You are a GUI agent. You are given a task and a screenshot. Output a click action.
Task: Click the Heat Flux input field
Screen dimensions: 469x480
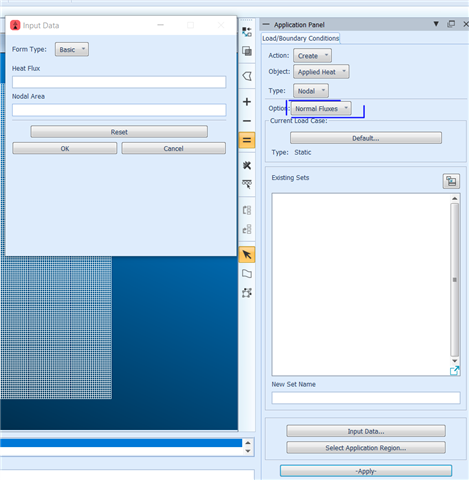119,82
